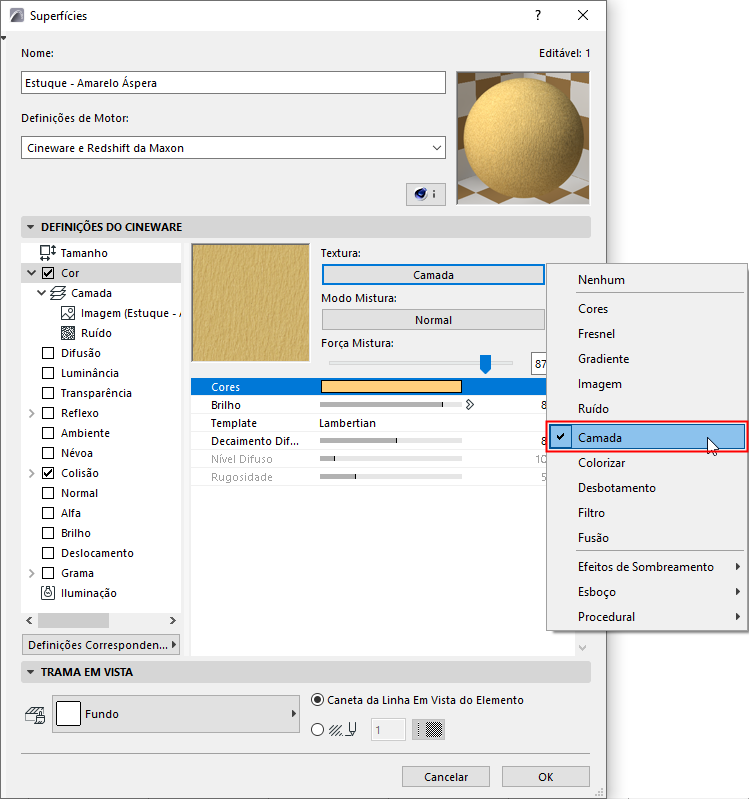
Task: Enable the Grama checkbox
Action: [48, 573]
